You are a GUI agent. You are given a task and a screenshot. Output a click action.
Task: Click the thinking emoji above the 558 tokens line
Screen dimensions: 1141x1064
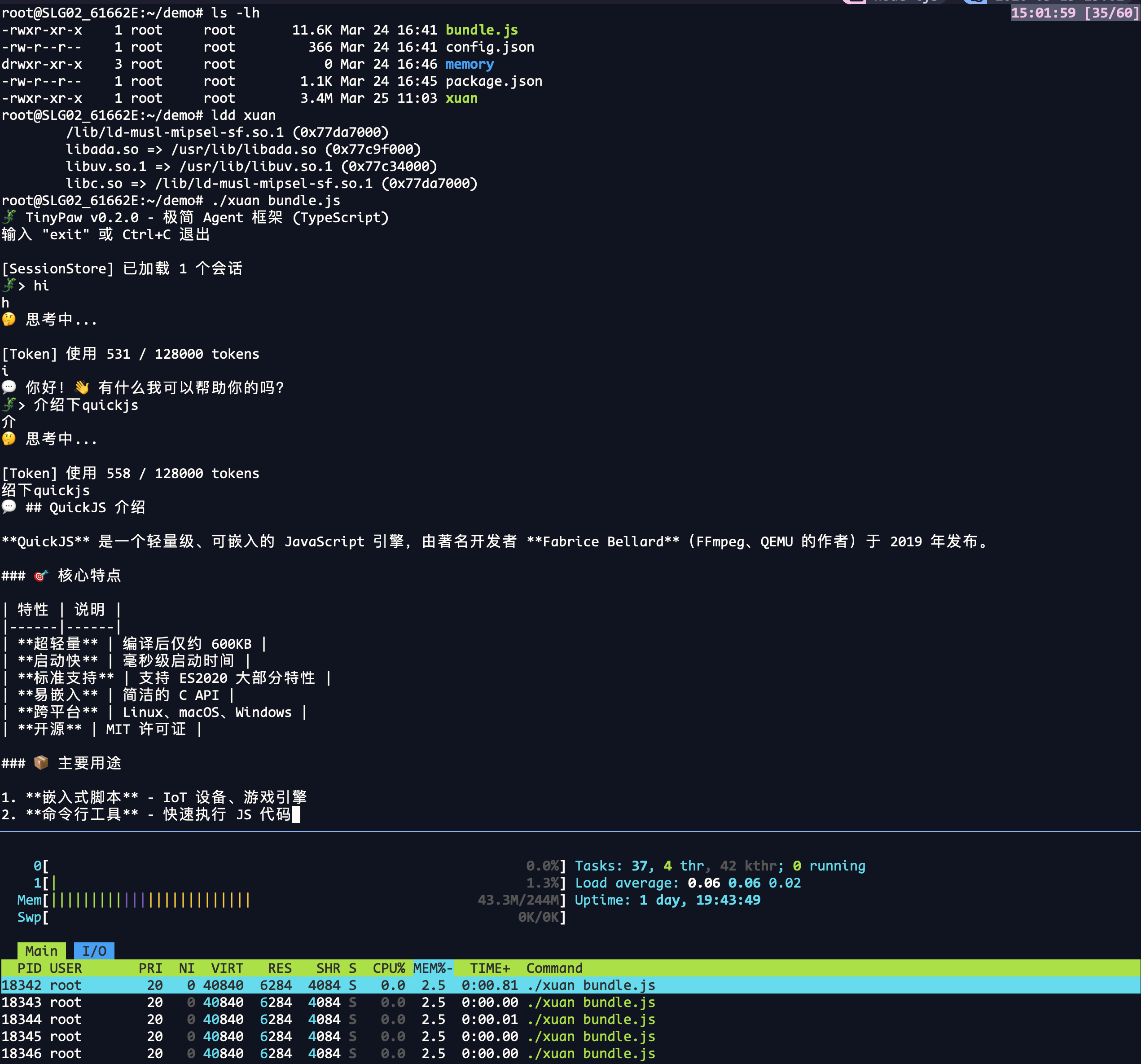point(9,439)
